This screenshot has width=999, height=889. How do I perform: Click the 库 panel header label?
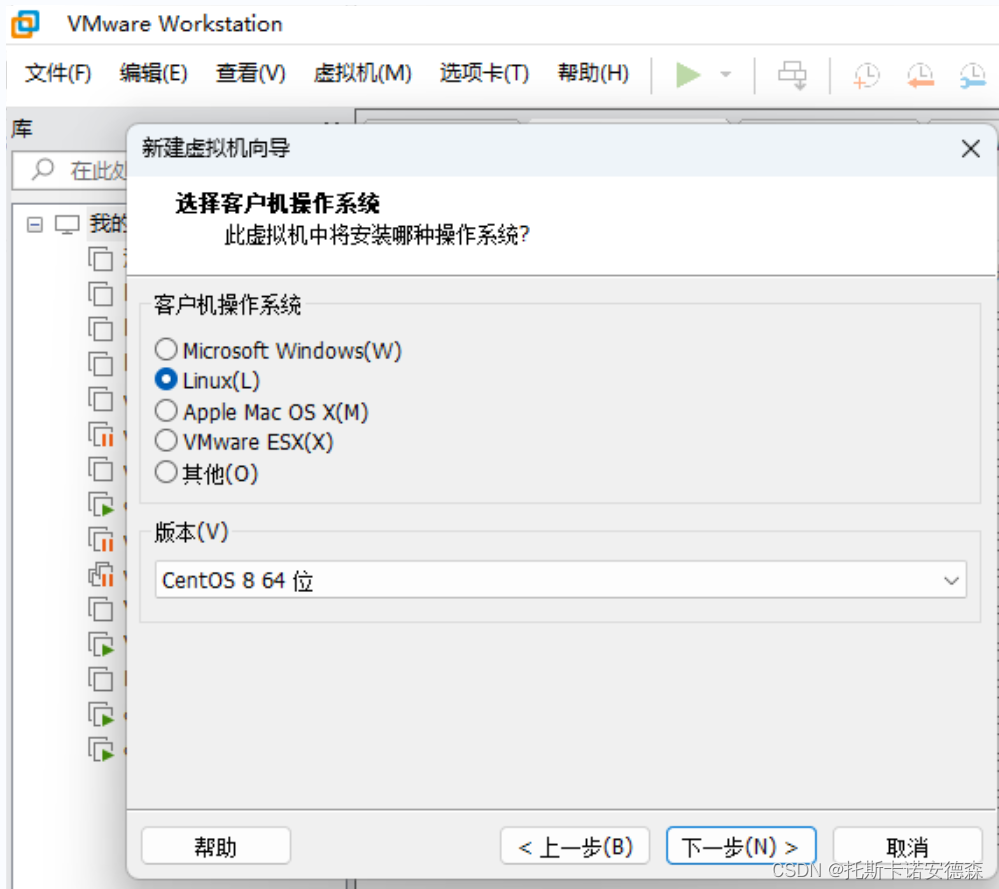[22, 129]
